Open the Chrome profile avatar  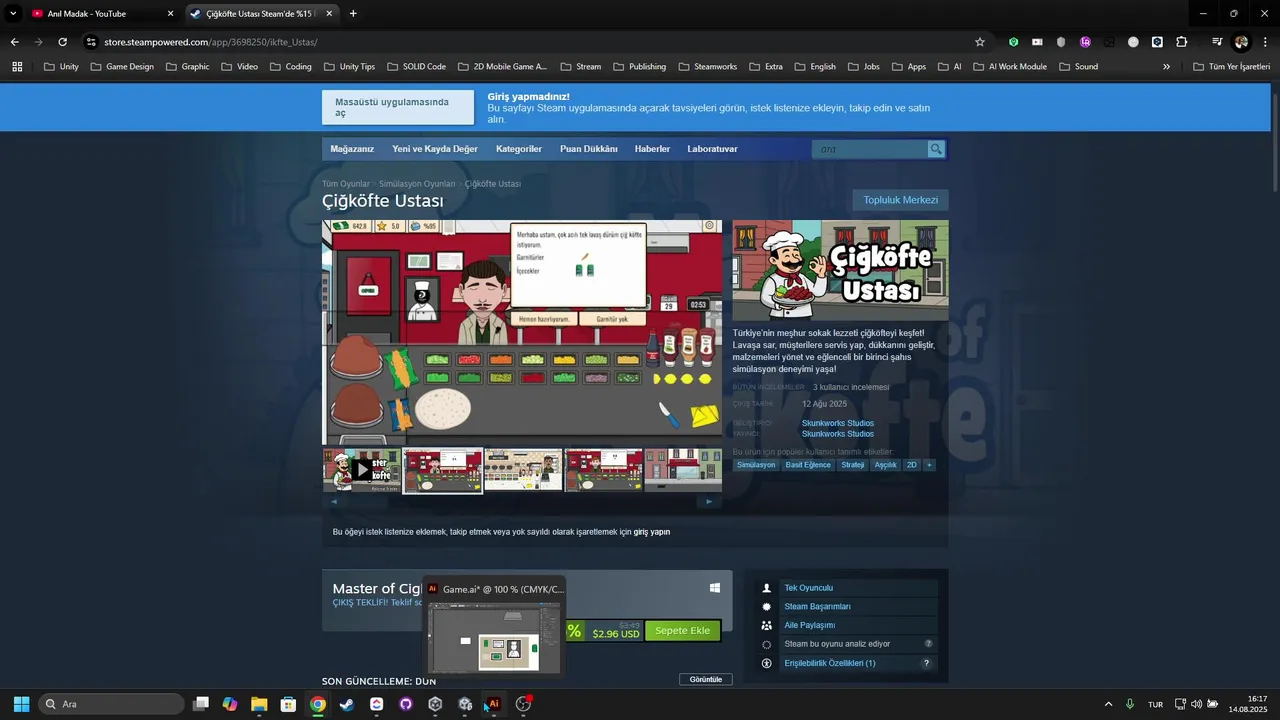tap(1241, 42)
